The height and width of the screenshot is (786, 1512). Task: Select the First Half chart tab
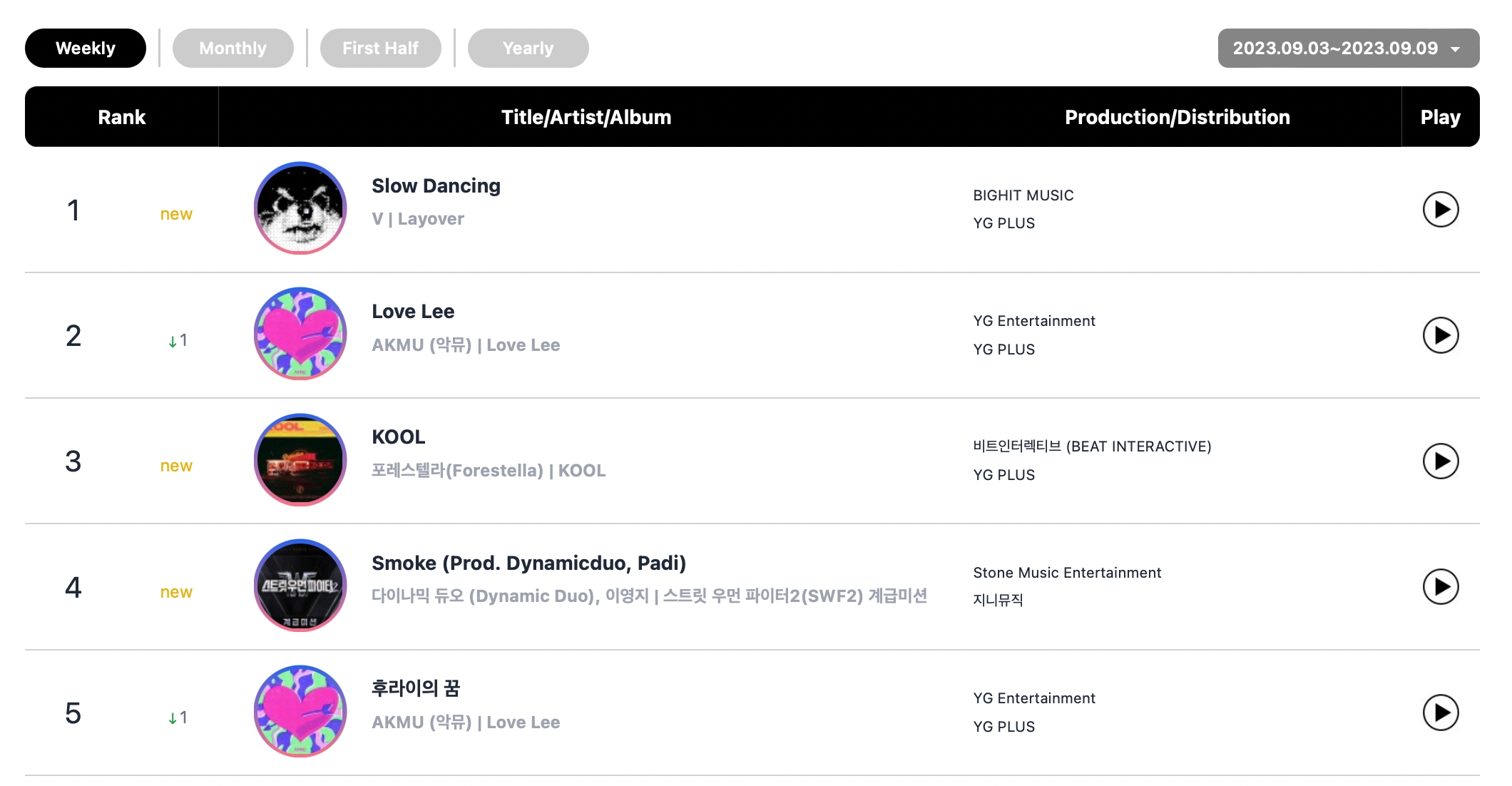380,49
